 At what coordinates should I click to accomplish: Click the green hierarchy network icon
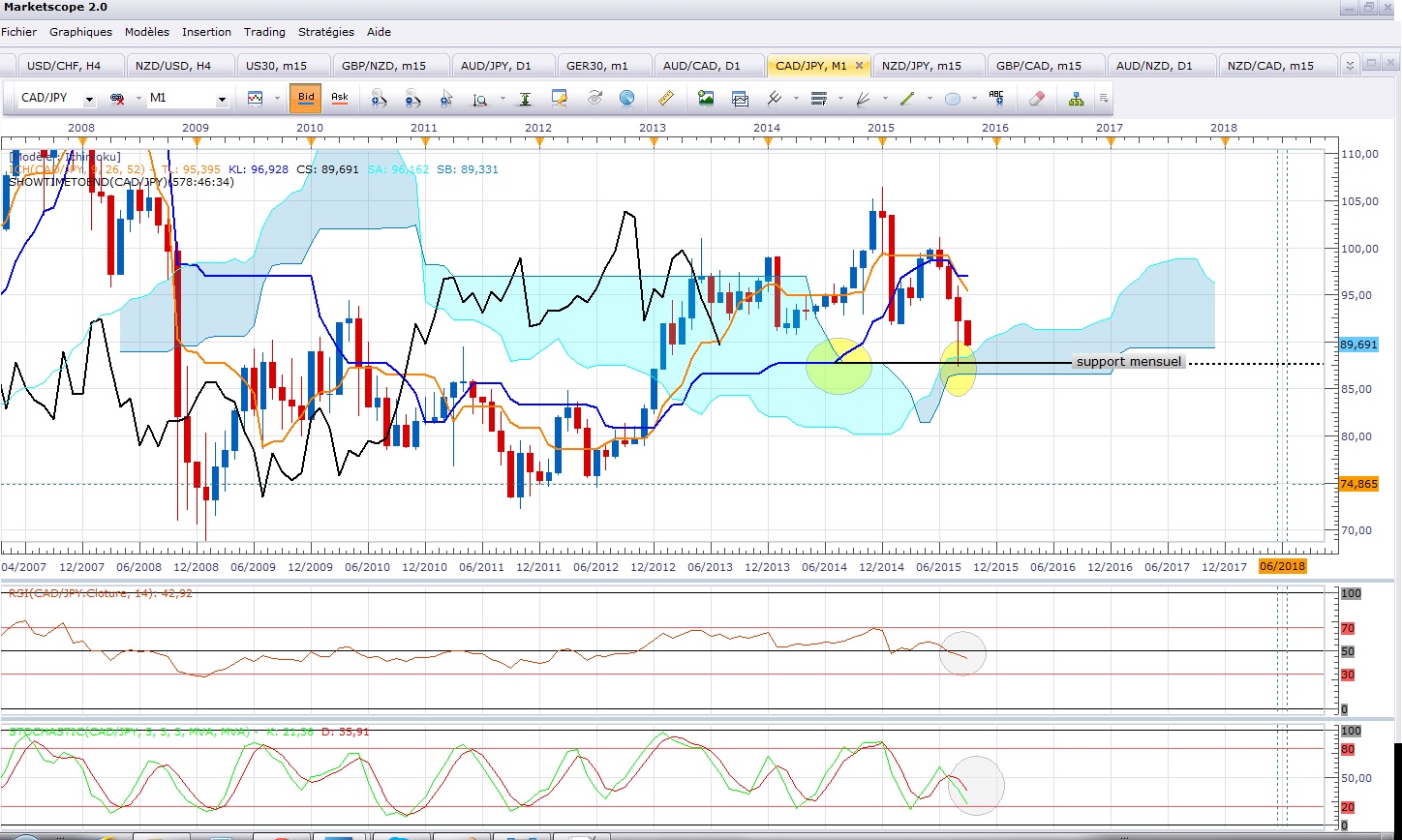[x=1076, y=99]
